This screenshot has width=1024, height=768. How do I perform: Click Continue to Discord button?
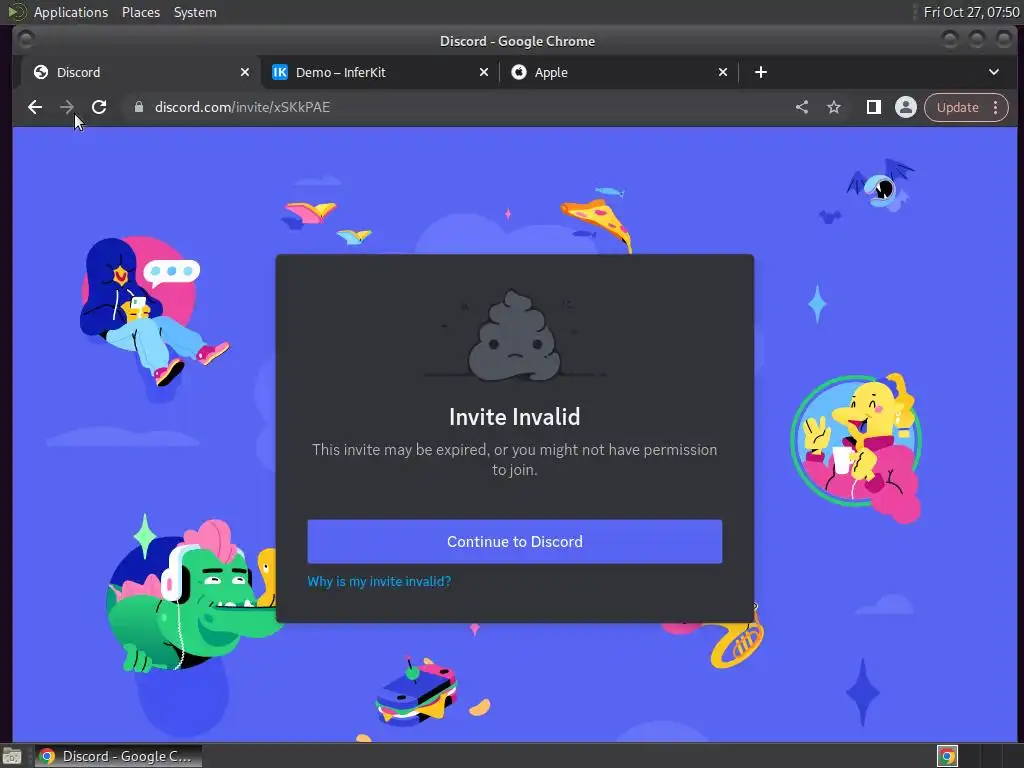pos(515,541)
